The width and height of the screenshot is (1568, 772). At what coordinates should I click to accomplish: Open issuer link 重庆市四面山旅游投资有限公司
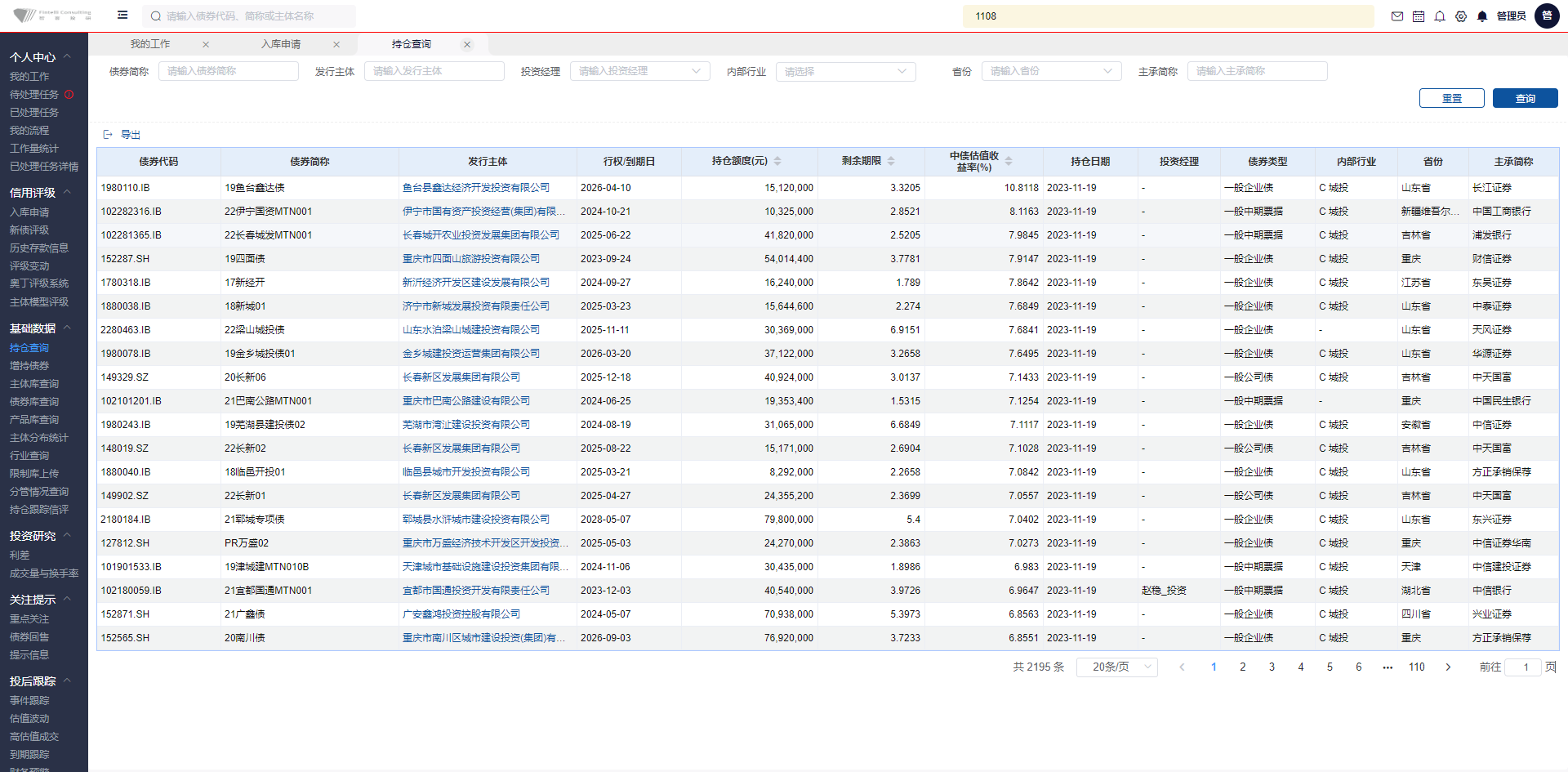pyautogui.click(x=471, y=259)
